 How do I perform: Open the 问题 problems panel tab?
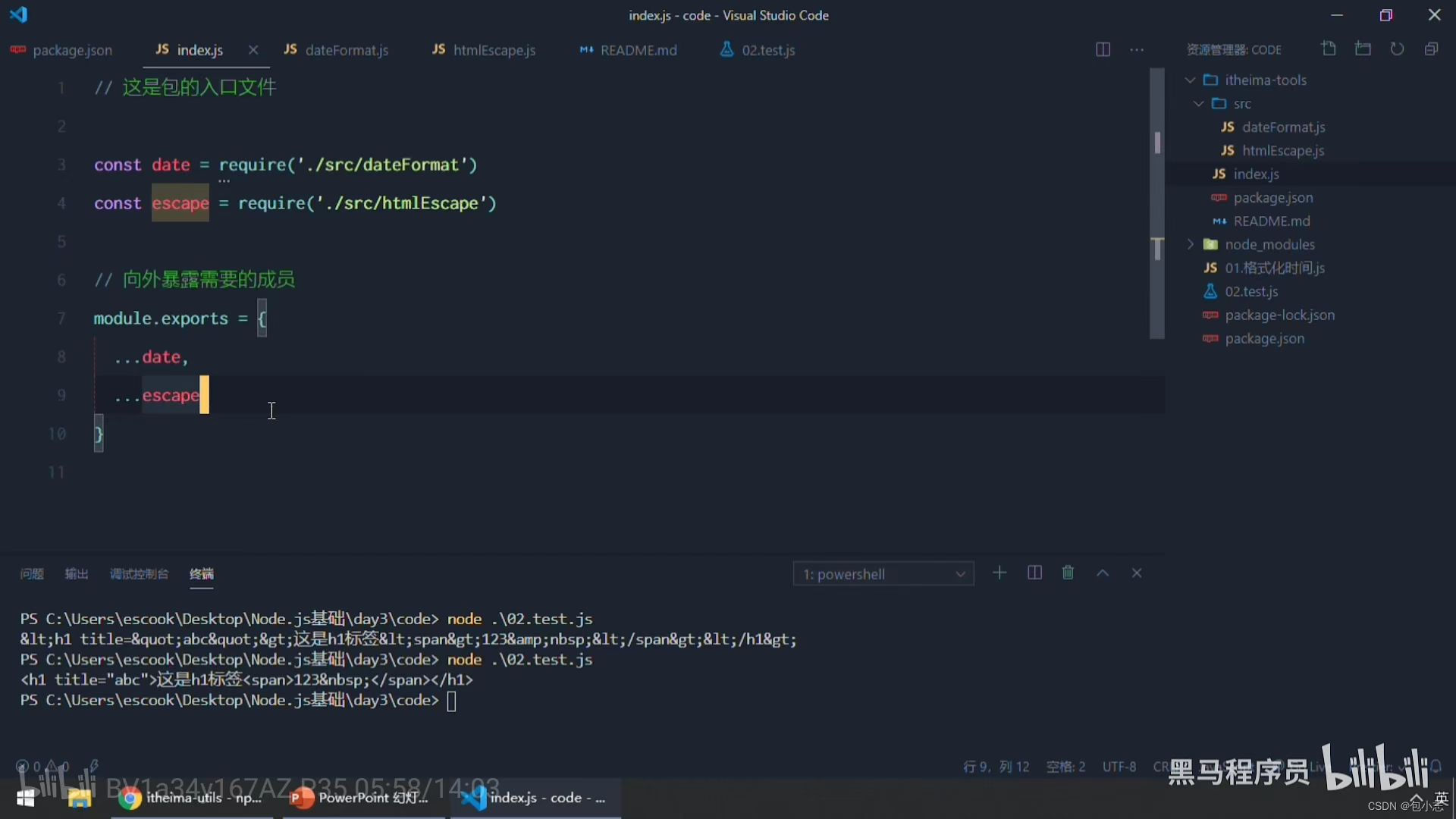[x=32, y=574]
